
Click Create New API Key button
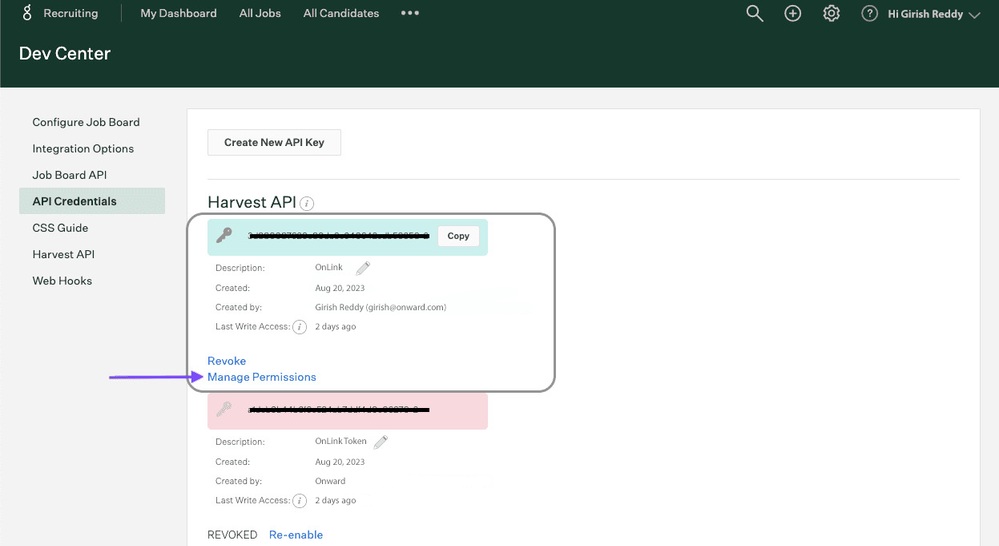tap(274, 143)
